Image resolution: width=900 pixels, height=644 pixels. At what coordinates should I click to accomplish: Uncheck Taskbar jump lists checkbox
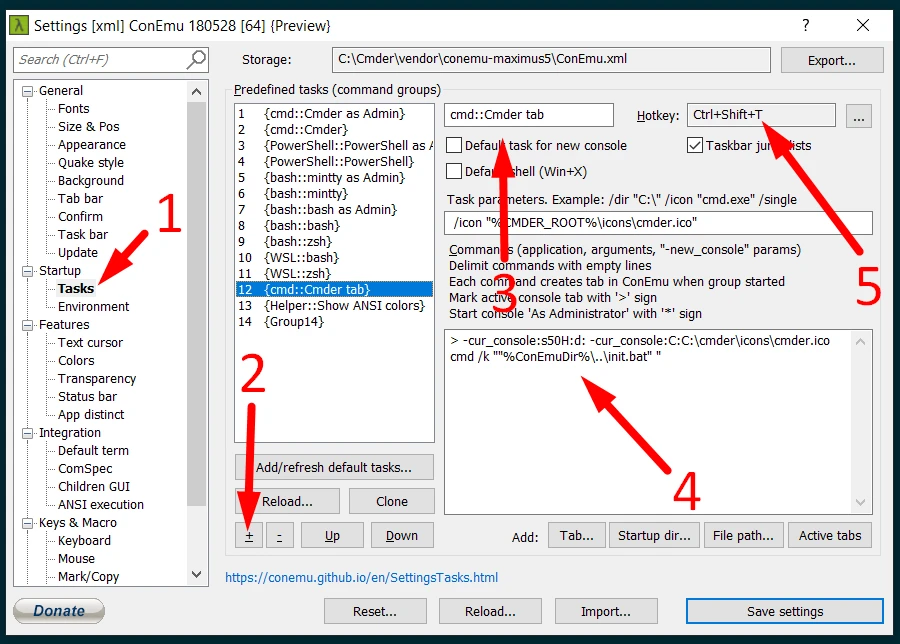695,145
